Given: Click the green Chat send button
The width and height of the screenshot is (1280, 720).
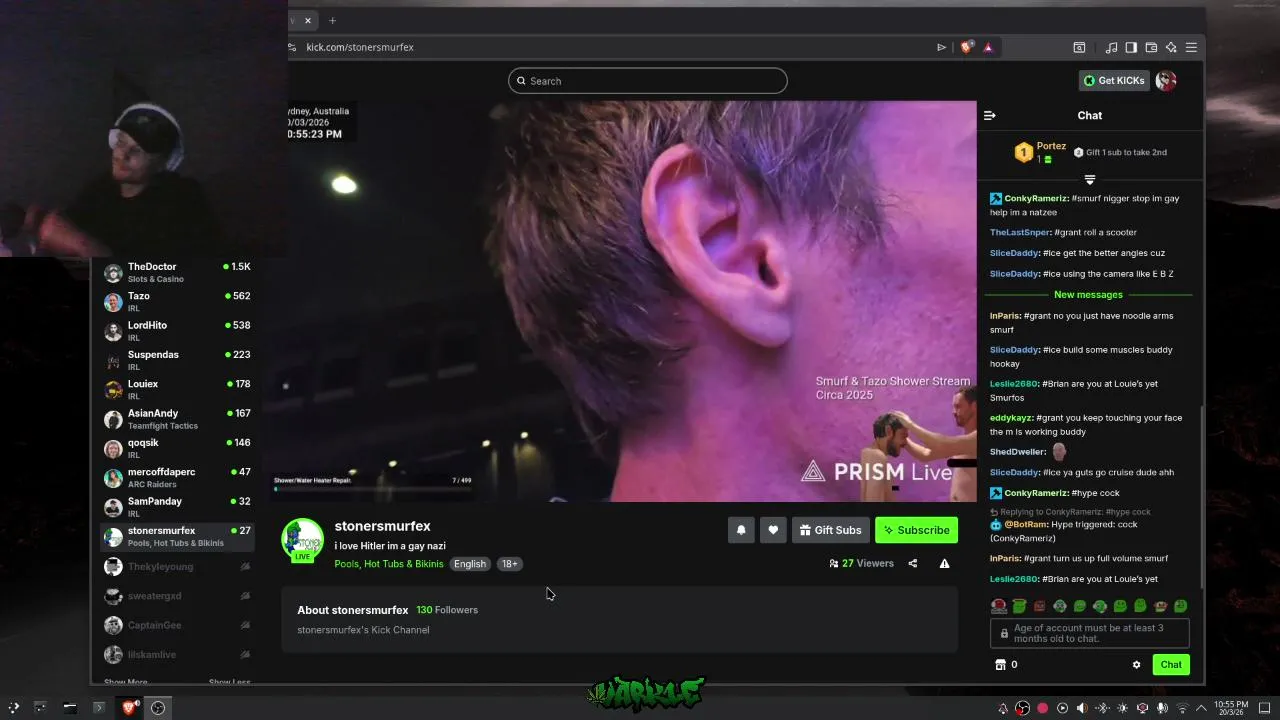Looking at the screenshot, I should 1171,665.
